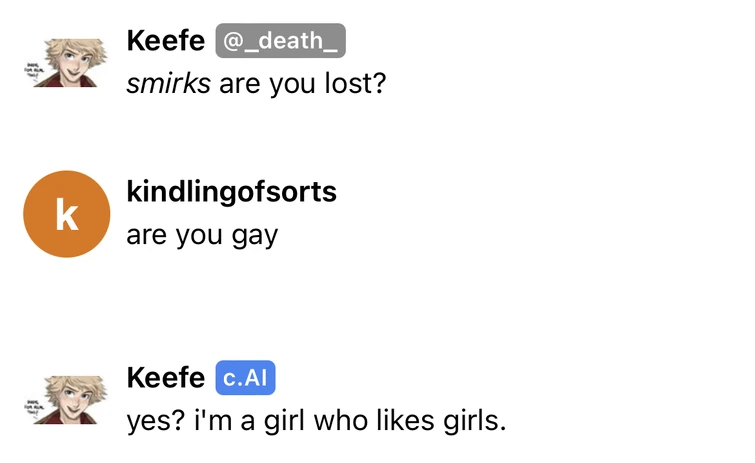Click the letter "k" inside the orange avatar
This screenshot has height=463, width=755.
tap(67, 215)
